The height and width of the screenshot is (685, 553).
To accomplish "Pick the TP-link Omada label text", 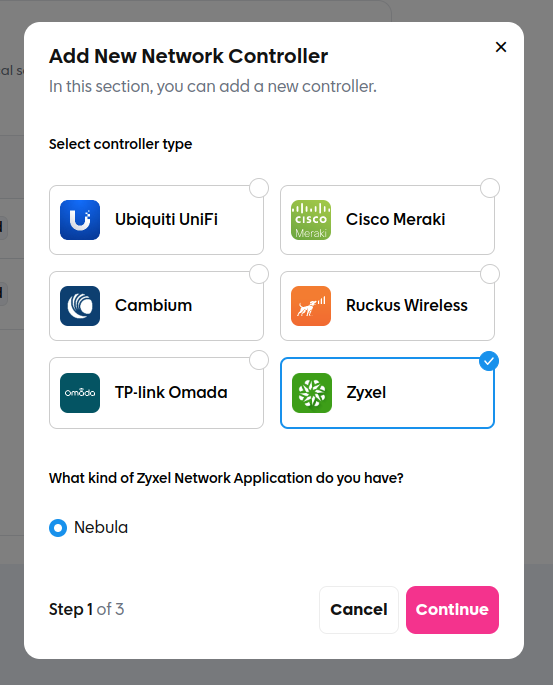I will pos(171,392).
